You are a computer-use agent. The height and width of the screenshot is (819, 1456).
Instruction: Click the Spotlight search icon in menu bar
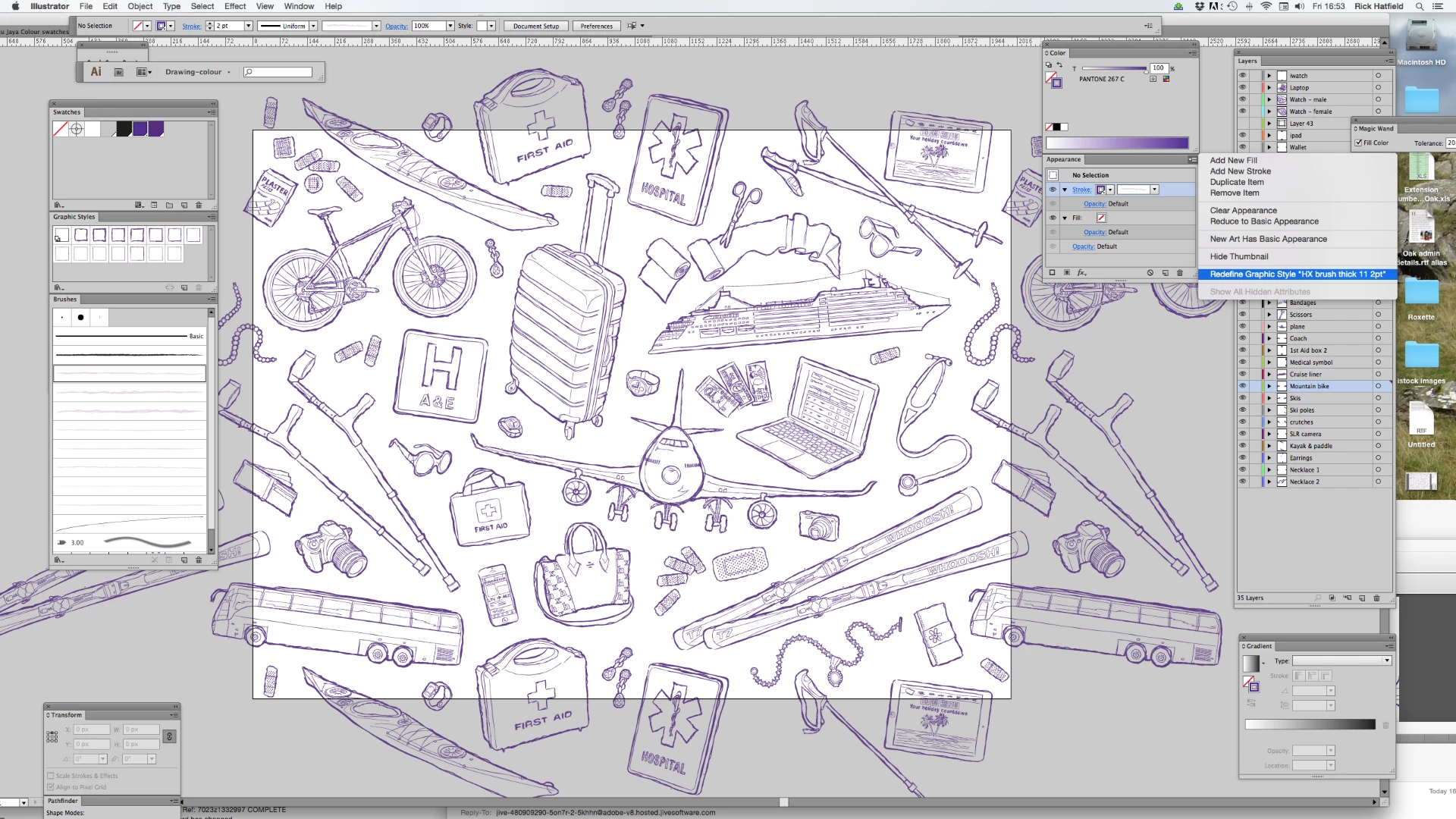pos(1420,6)
